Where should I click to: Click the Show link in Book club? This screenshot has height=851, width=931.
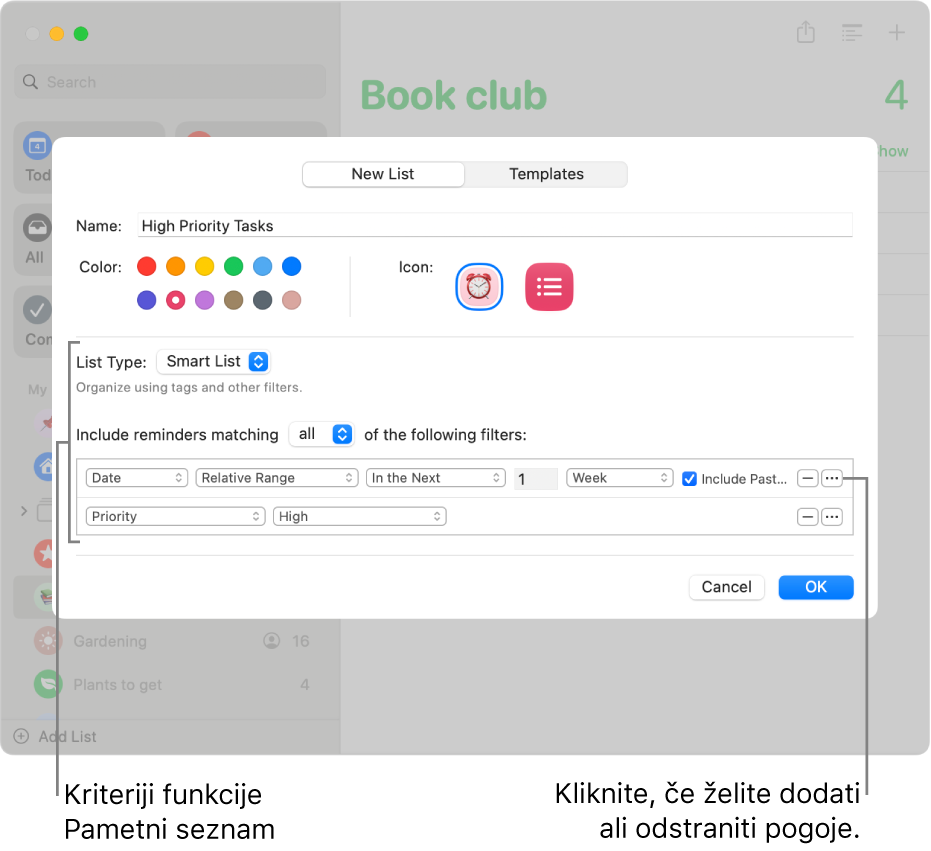[892, 151]
